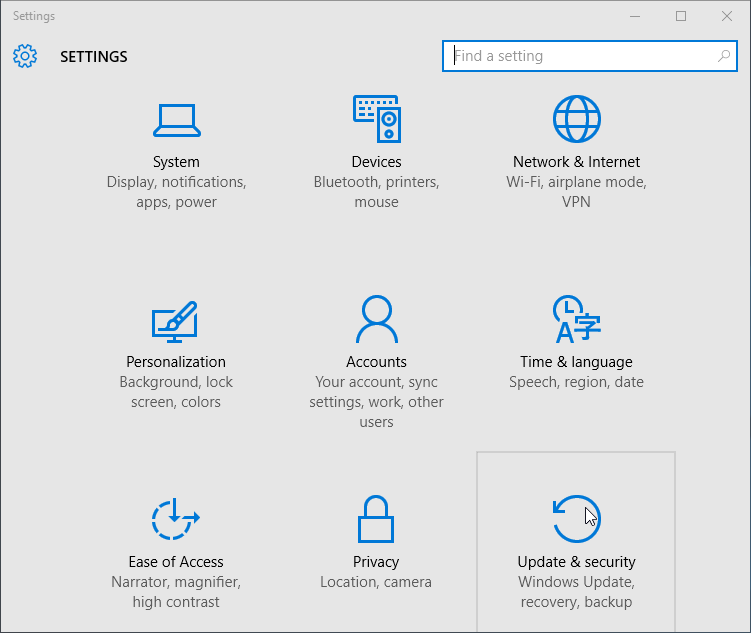The image size is (751, 633).
Task: Open the Network & Internet globe icon
Action: (x=577, y=119)
